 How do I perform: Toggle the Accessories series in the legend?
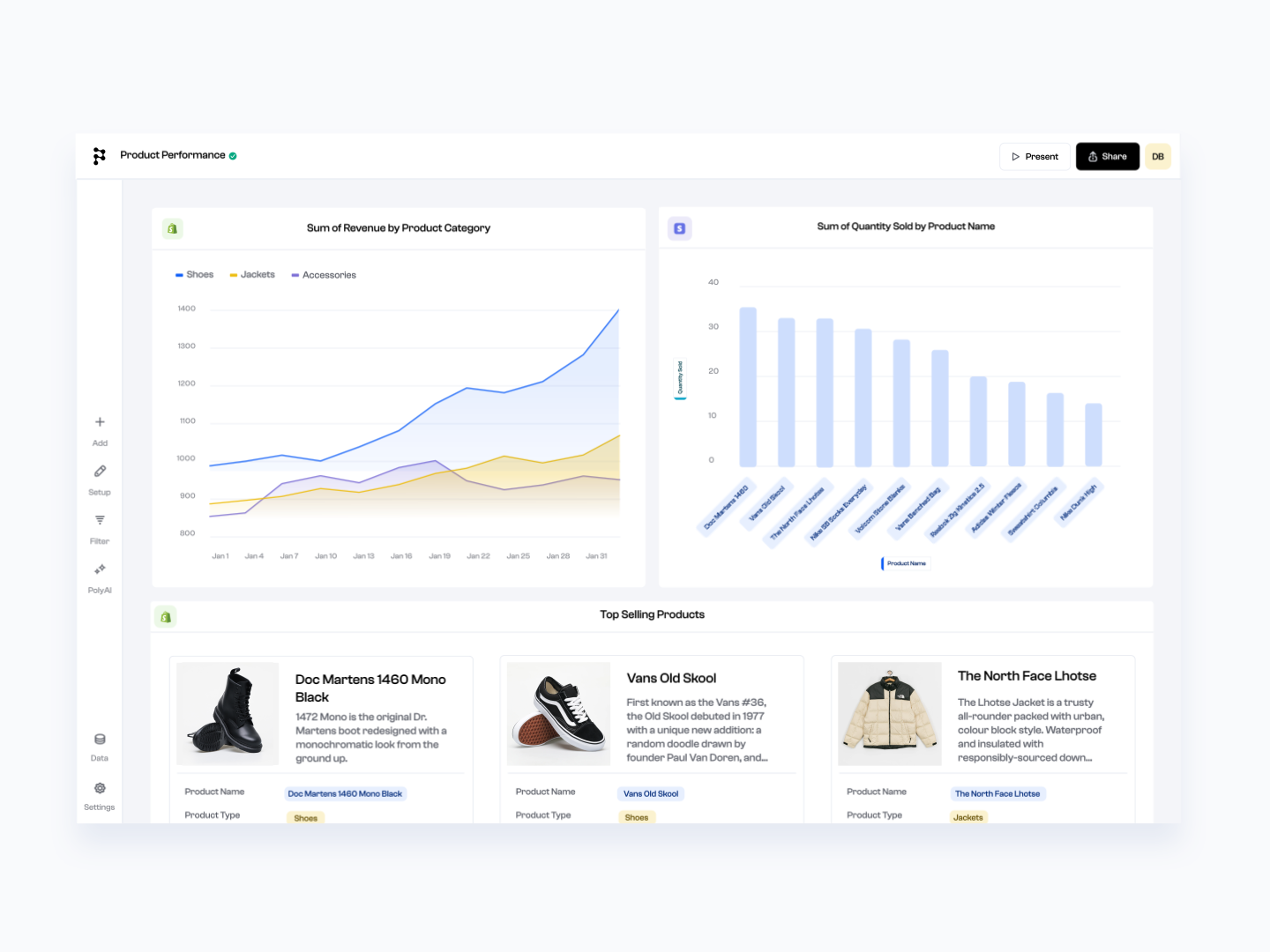point(323,274)
